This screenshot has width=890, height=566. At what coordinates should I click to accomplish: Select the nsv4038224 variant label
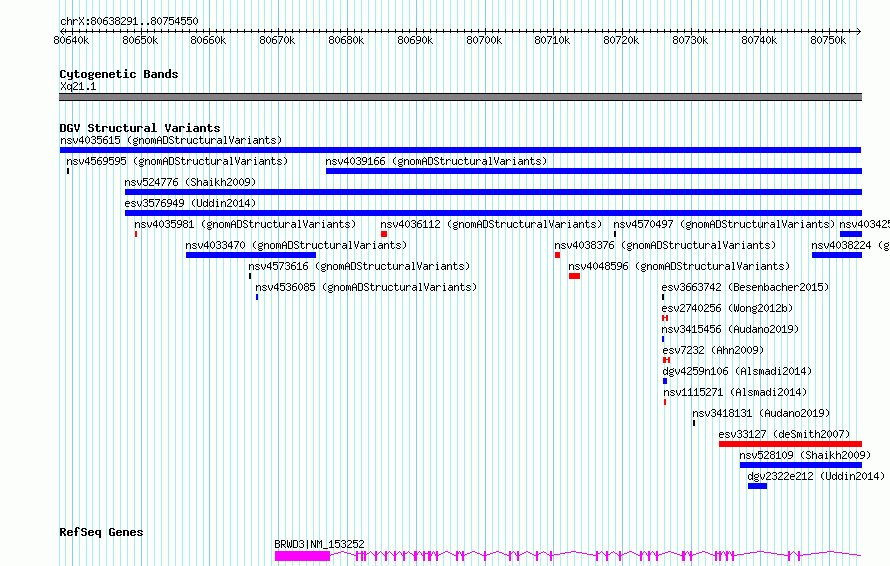(x=850, y=245)
